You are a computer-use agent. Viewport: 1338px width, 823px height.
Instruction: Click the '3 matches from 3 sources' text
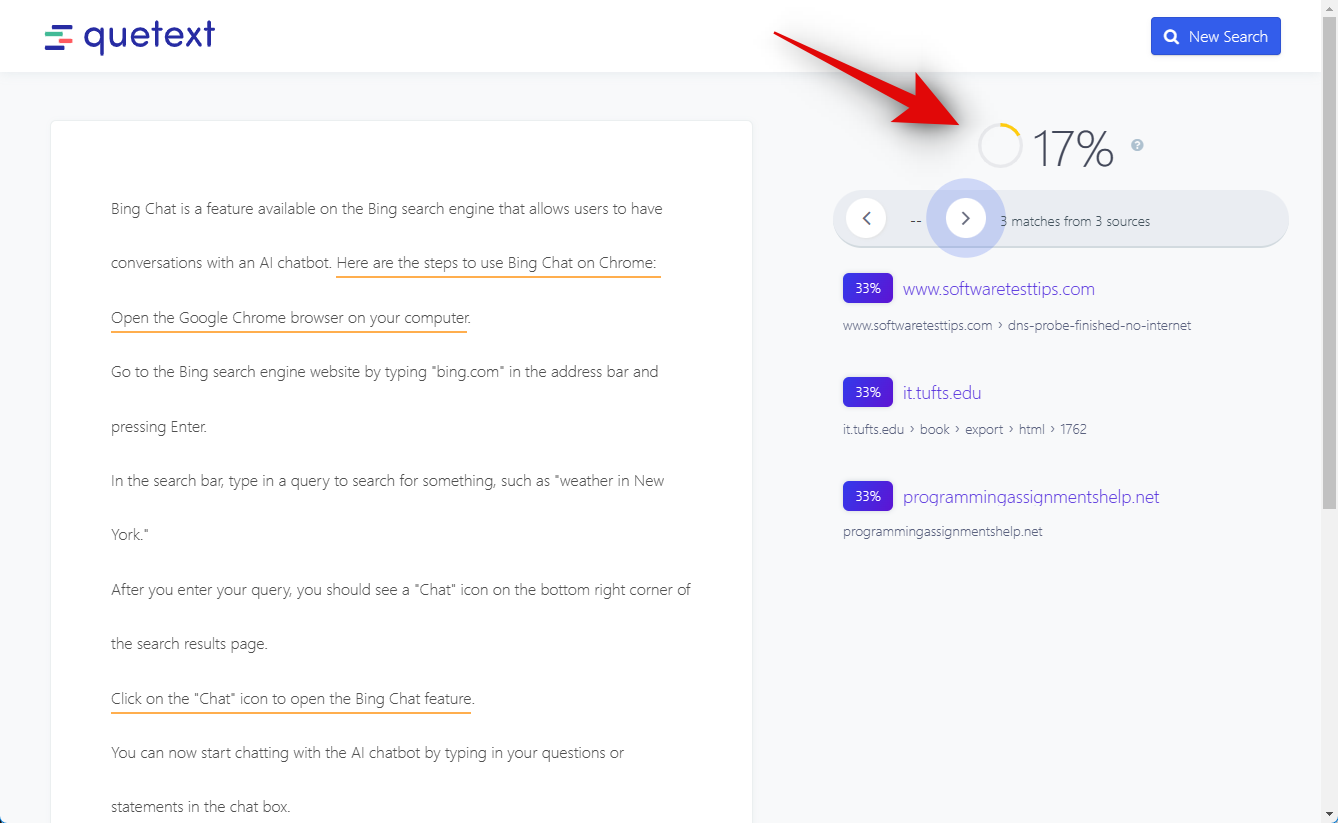click(1075, 221)
